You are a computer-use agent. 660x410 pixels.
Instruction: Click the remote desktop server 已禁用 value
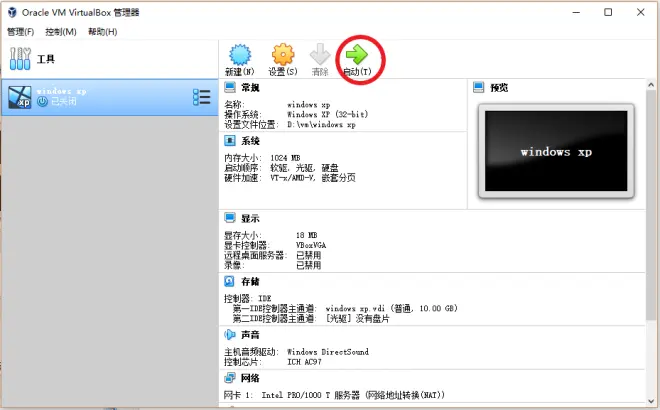309,255
